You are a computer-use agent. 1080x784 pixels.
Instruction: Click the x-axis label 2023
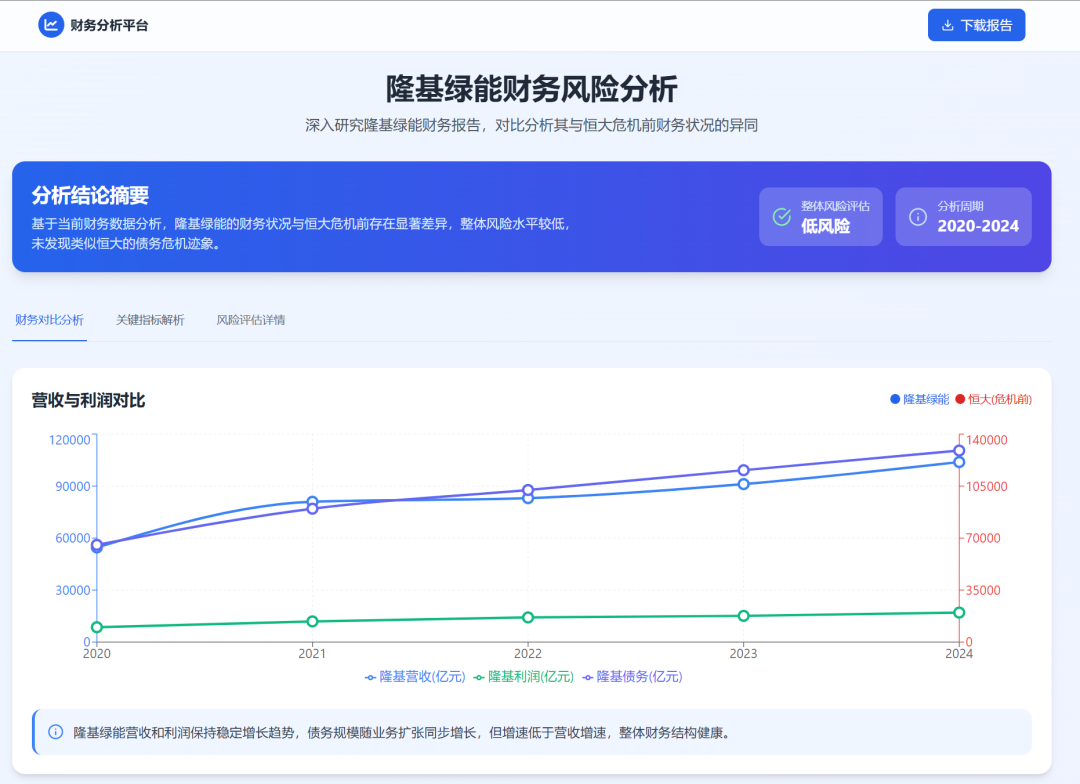coord(743,653)
